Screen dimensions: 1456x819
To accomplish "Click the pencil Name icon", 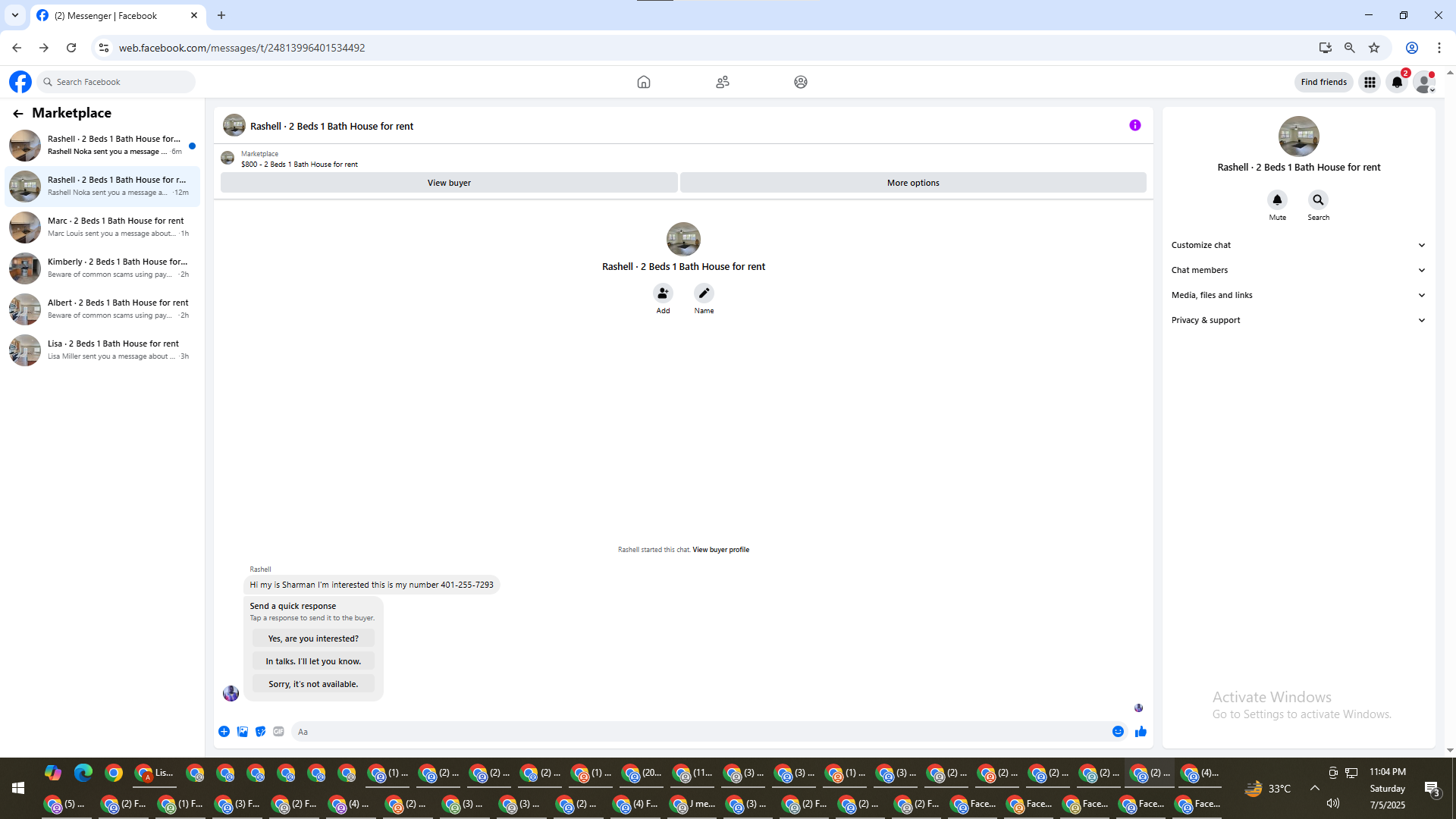I will point(704,293).
